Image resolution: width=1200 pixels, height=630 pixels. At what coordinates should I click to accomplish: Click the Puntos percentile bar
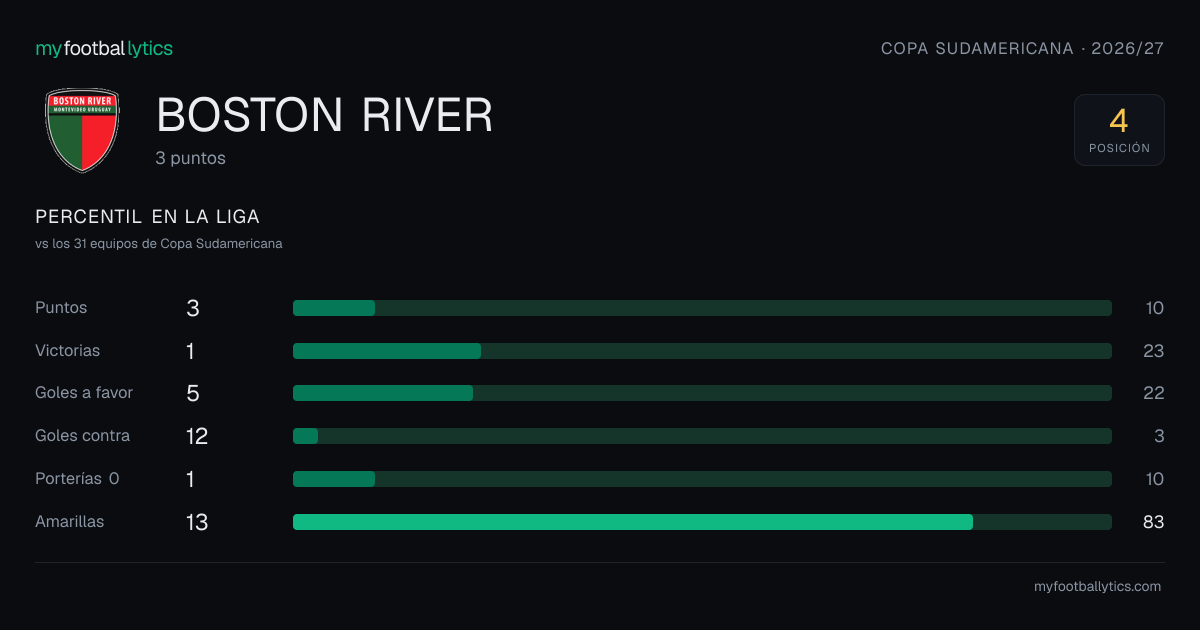pyautogui.click(x=702, y=308)
